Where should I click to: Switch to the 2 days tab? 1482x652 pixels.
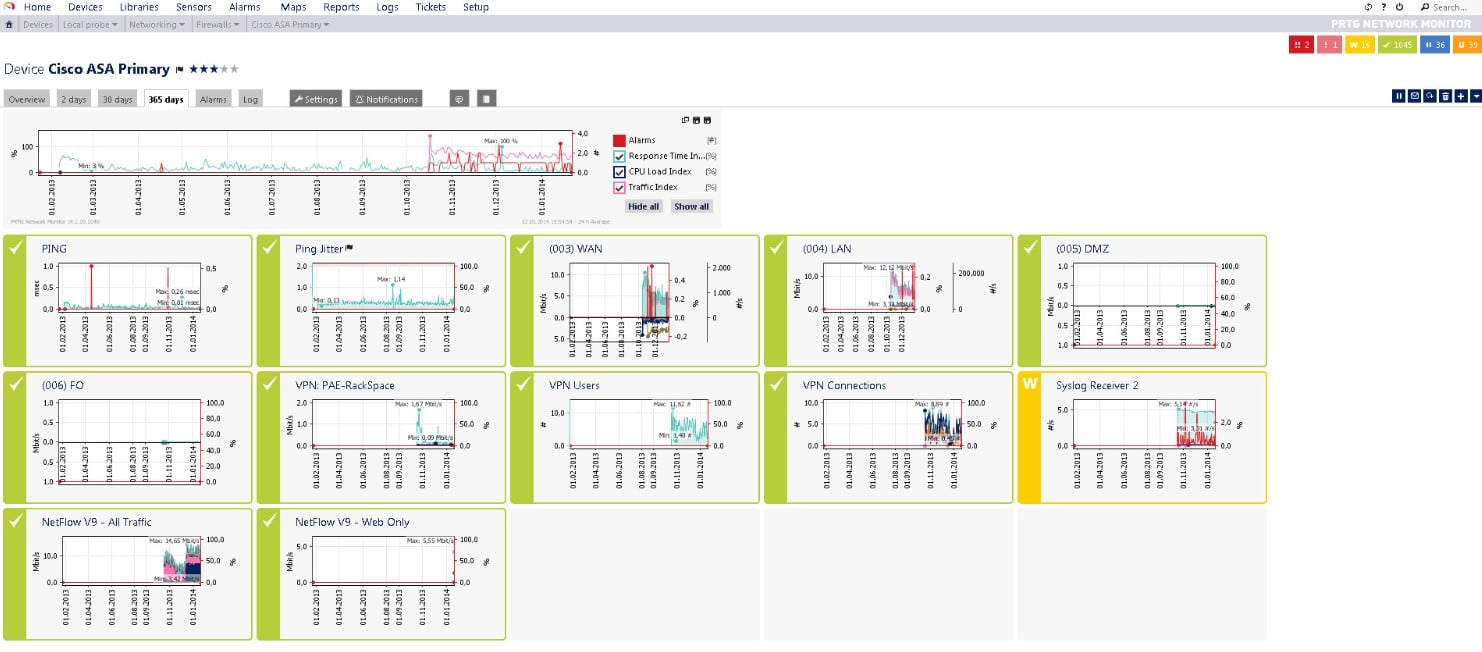(73, 99)
